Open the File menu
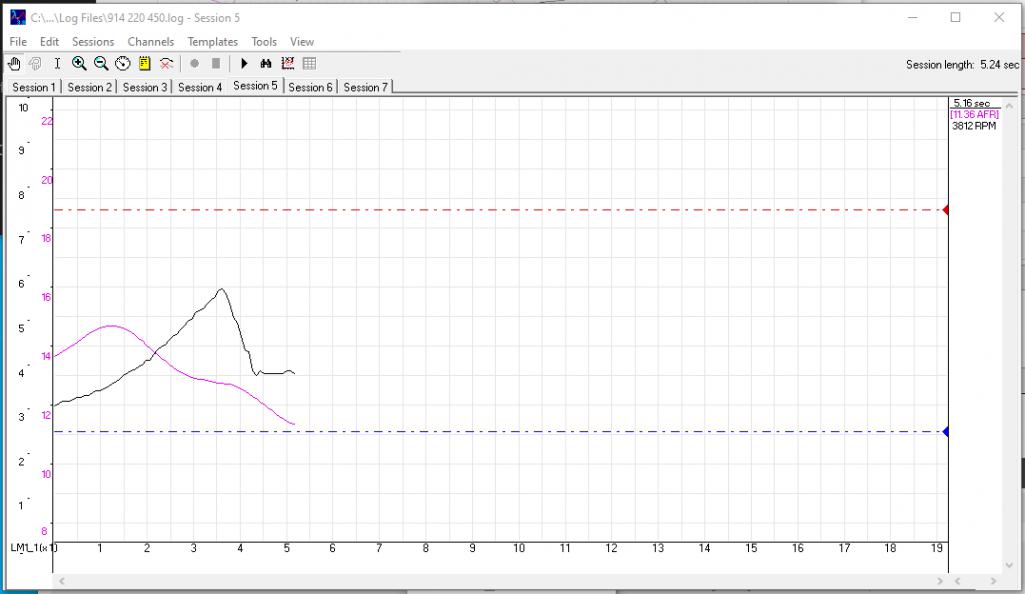Viewport: 1025px width, 594px height. (x=18, y=41)
